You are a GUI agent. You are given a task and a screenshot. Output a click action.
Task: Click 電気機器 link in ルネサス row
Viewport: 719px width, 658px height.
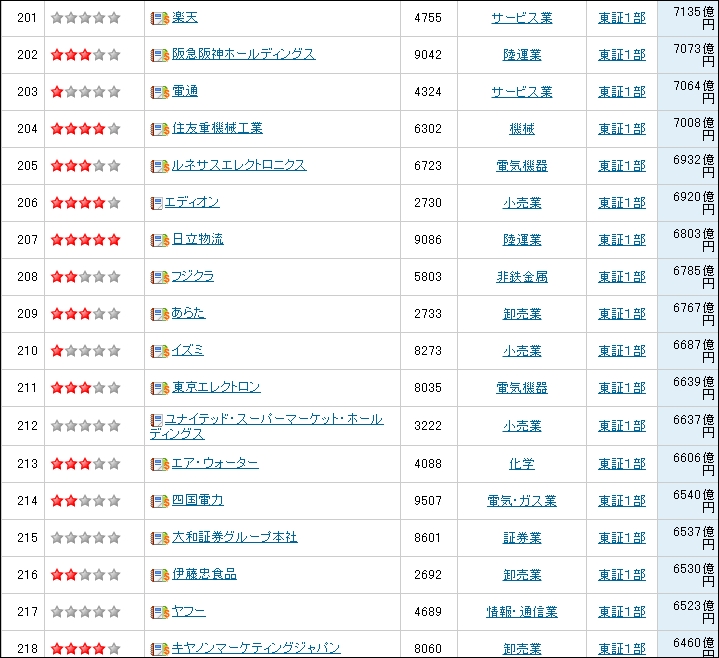tap(522, 166)
